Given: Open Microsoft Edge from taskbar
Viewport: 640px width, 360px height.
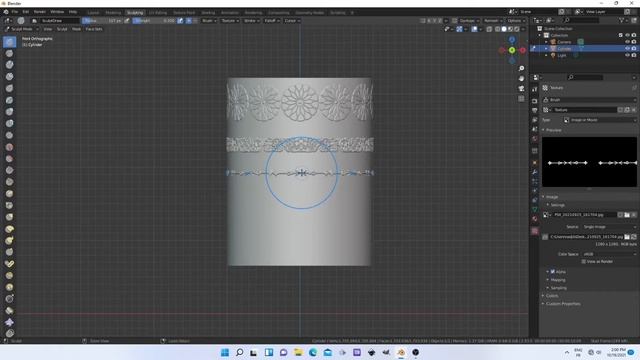Looking at the screenshot, I should [x=313, y=353].
